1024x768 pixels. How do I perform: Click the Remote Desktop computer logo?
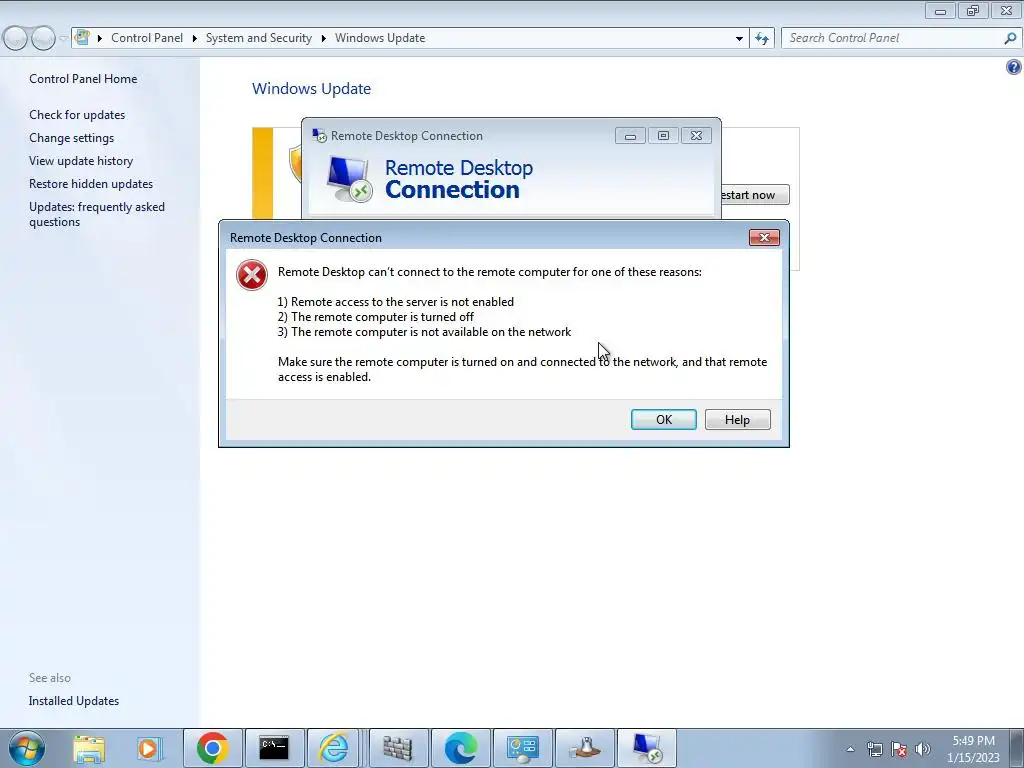[x=349, y=179]
